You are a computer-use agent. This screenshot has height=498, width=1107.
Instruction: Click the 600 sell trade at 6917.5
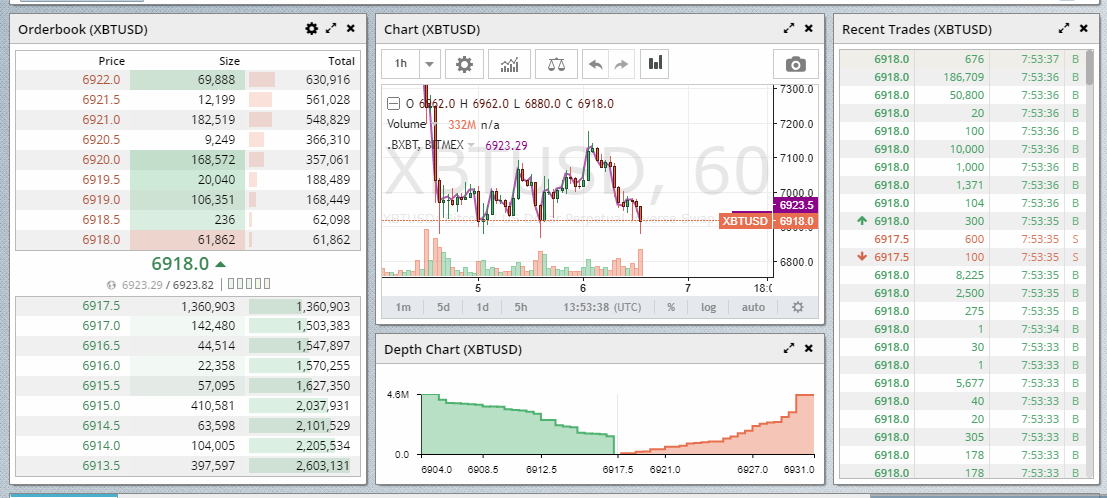963,239
